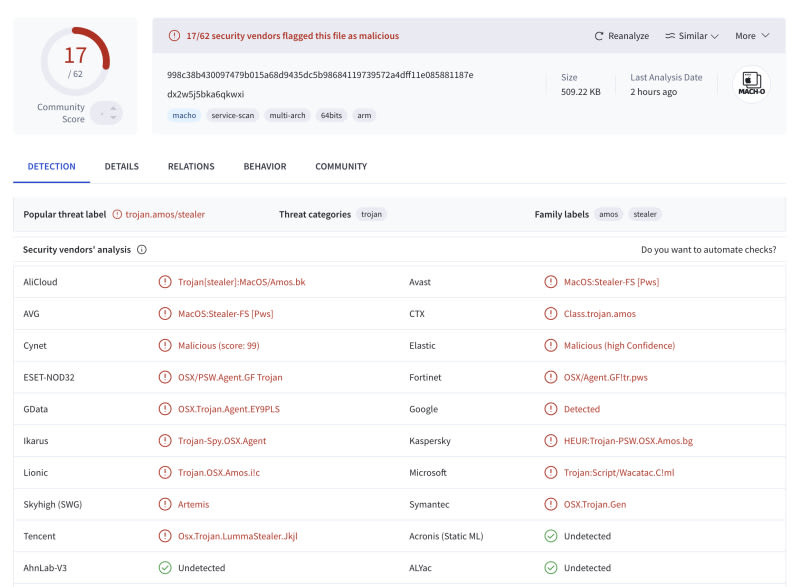
Task: Go to the Relations tab
Action: coord(191,166)
